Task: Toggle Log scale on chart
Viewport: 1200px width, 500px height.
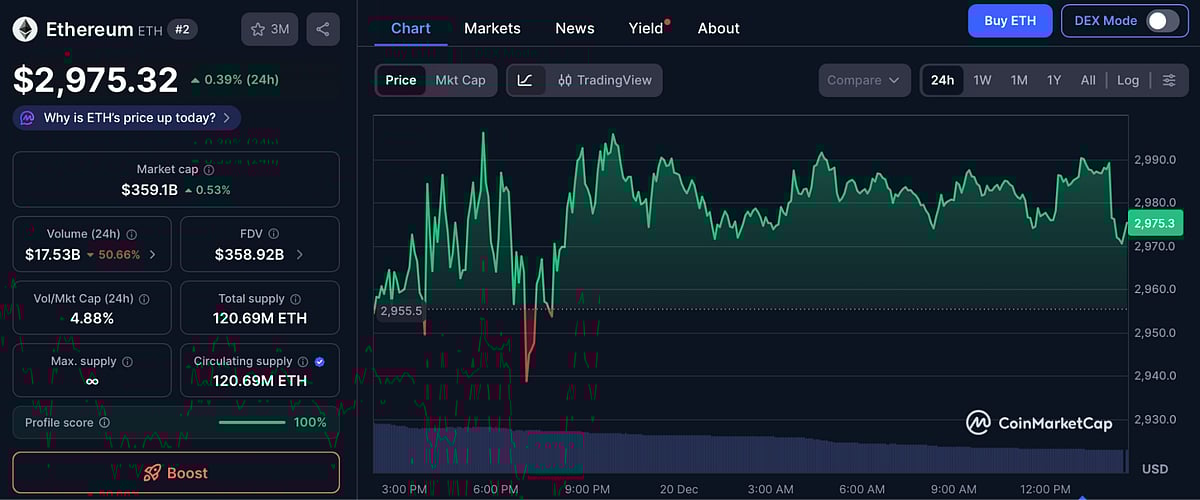Action: [x=1128, y=80]
